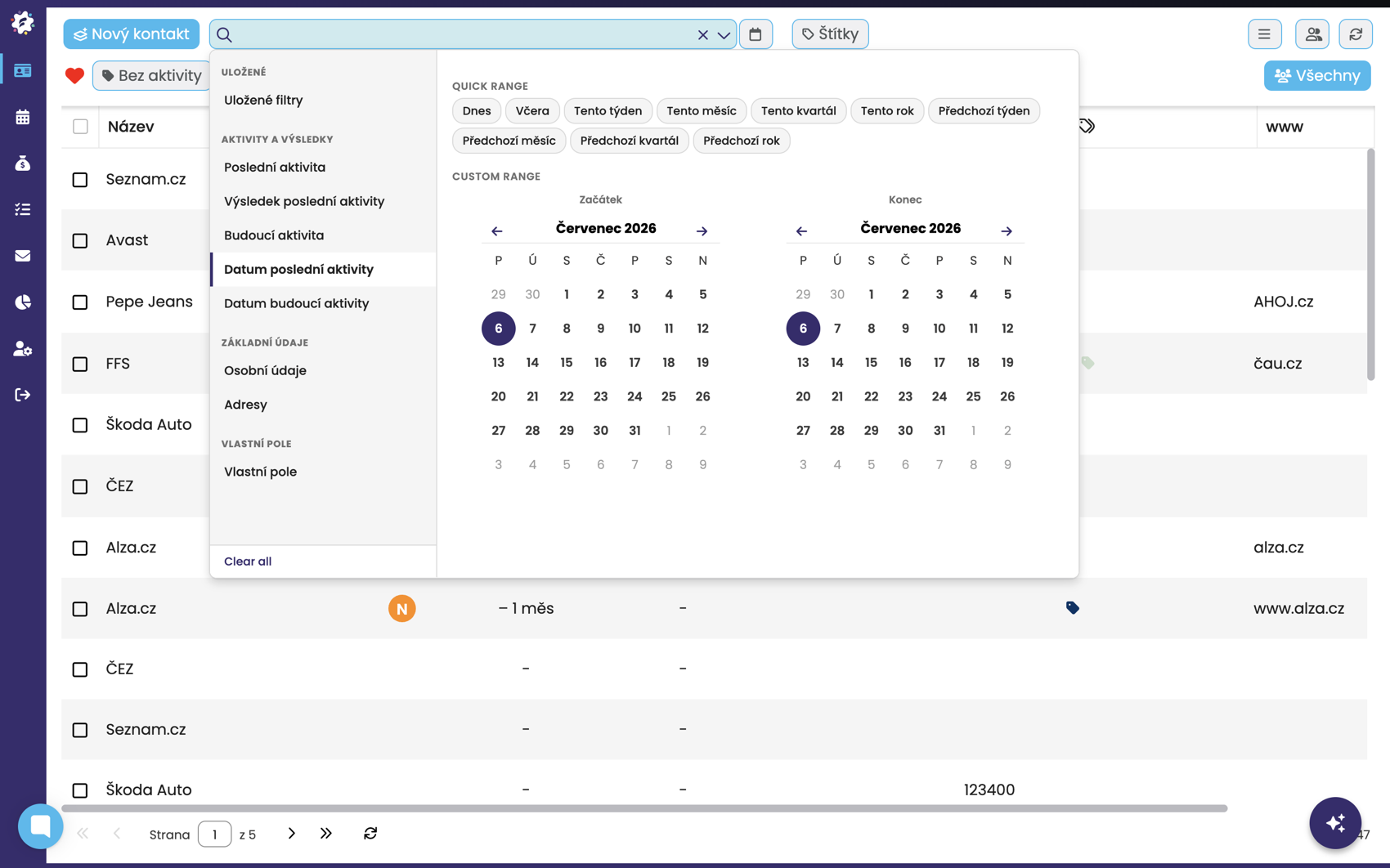This screenshot has width=1390, height=868.
Task: Click the page number input field
Action: [x=215, y=834]
